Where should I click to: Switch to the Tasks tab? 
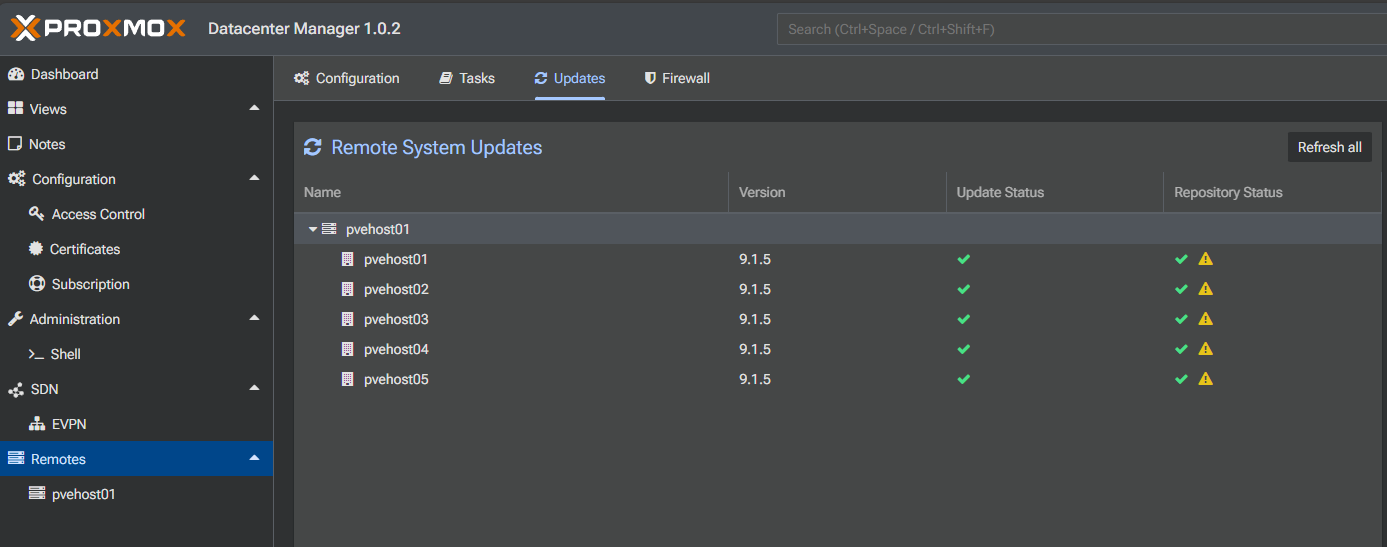pyautogui.click(x=467, y=78)
